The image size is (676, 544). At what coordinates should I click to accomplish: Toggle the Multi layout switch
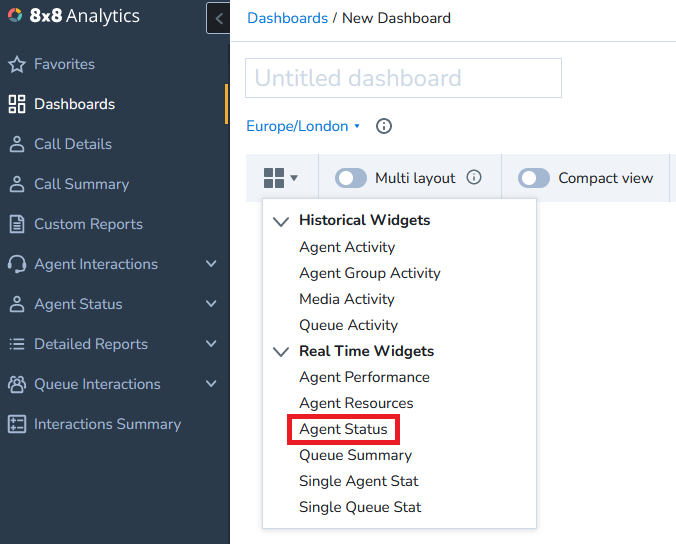tap(351, 178)
